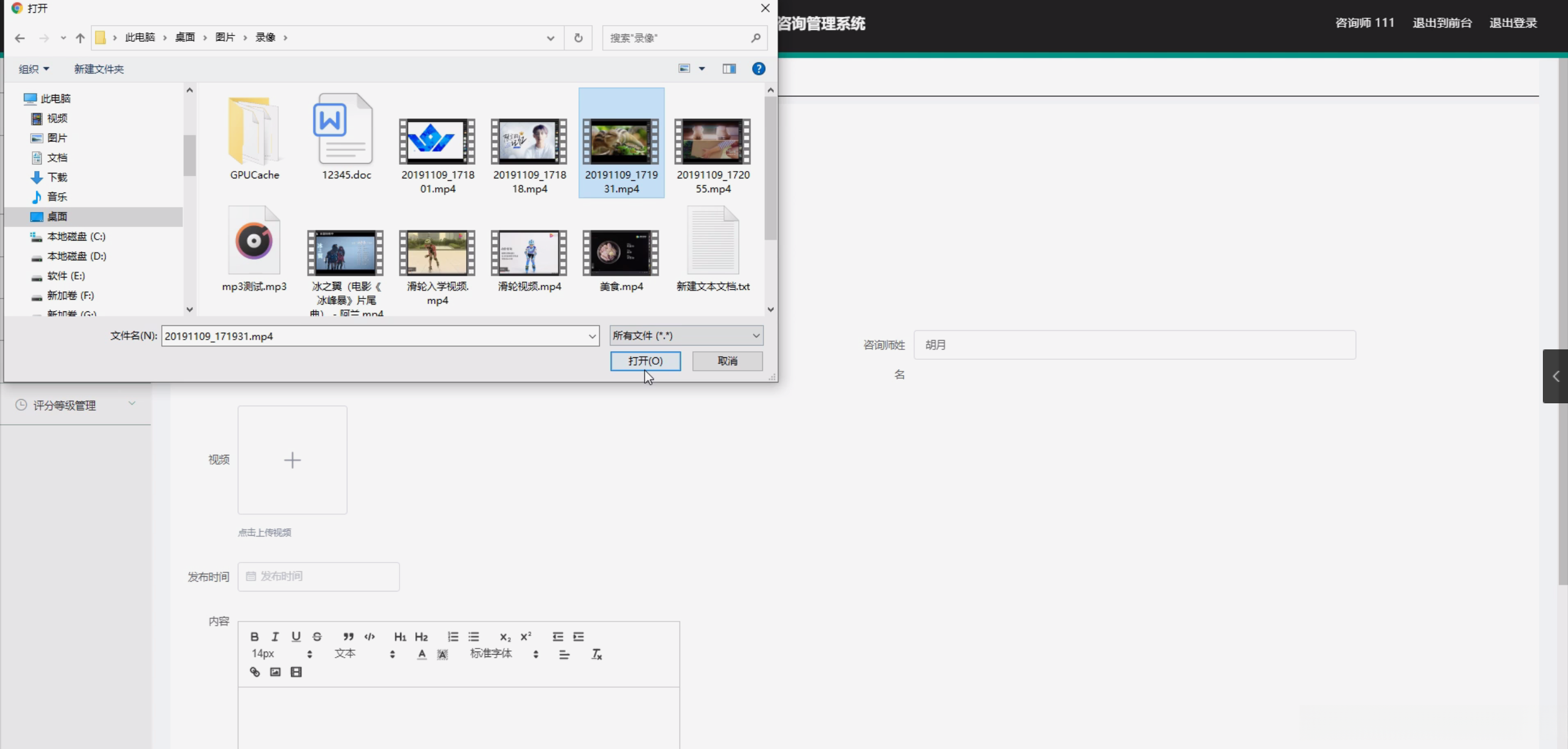Click 退出登录 in the header
Viewport: 1568px width, 749px height.
(1513, 23)
